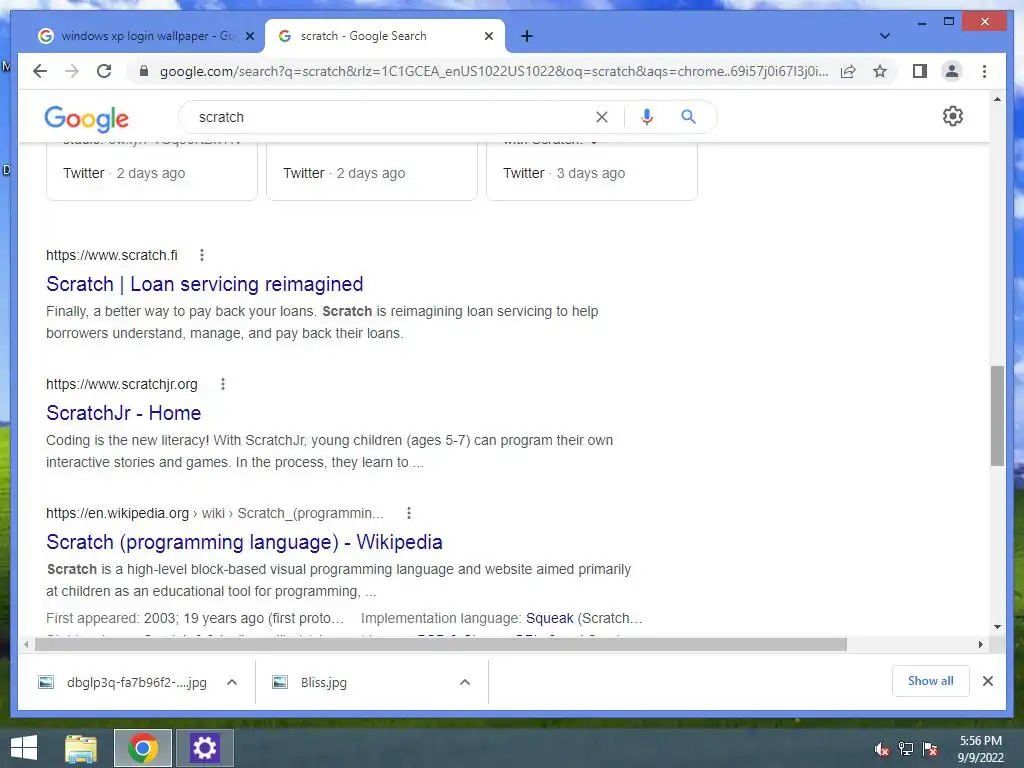Open the taskbar clock showing 5:56 PM
The height and width of the screenshot is (768, 1024).
point(980,749)
